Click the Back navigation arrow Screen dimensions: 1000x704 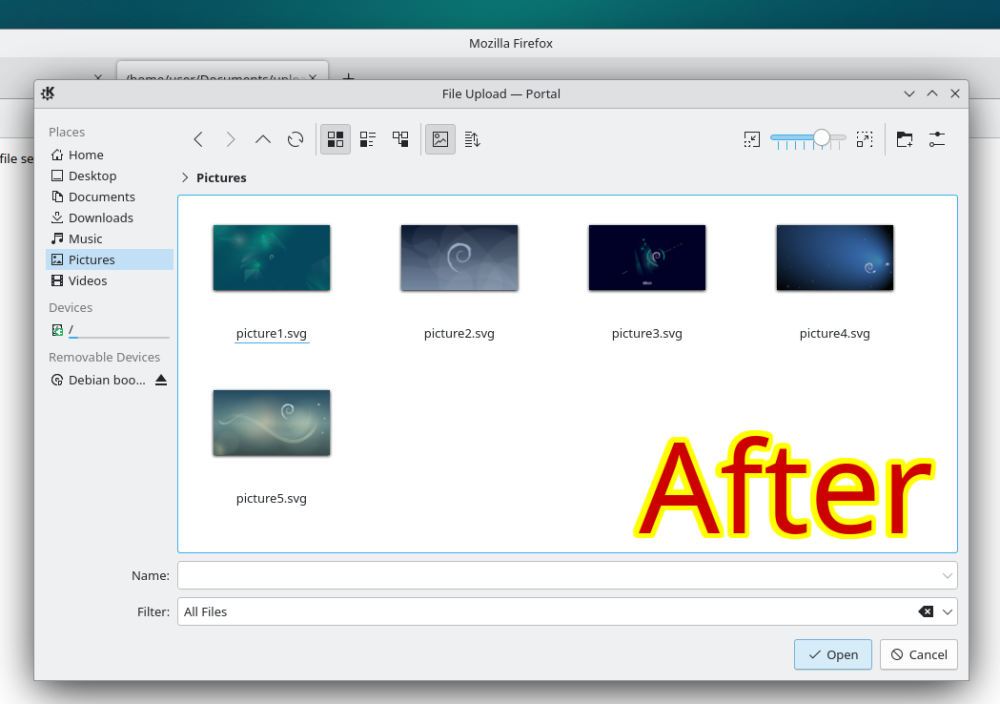(198, 140)
